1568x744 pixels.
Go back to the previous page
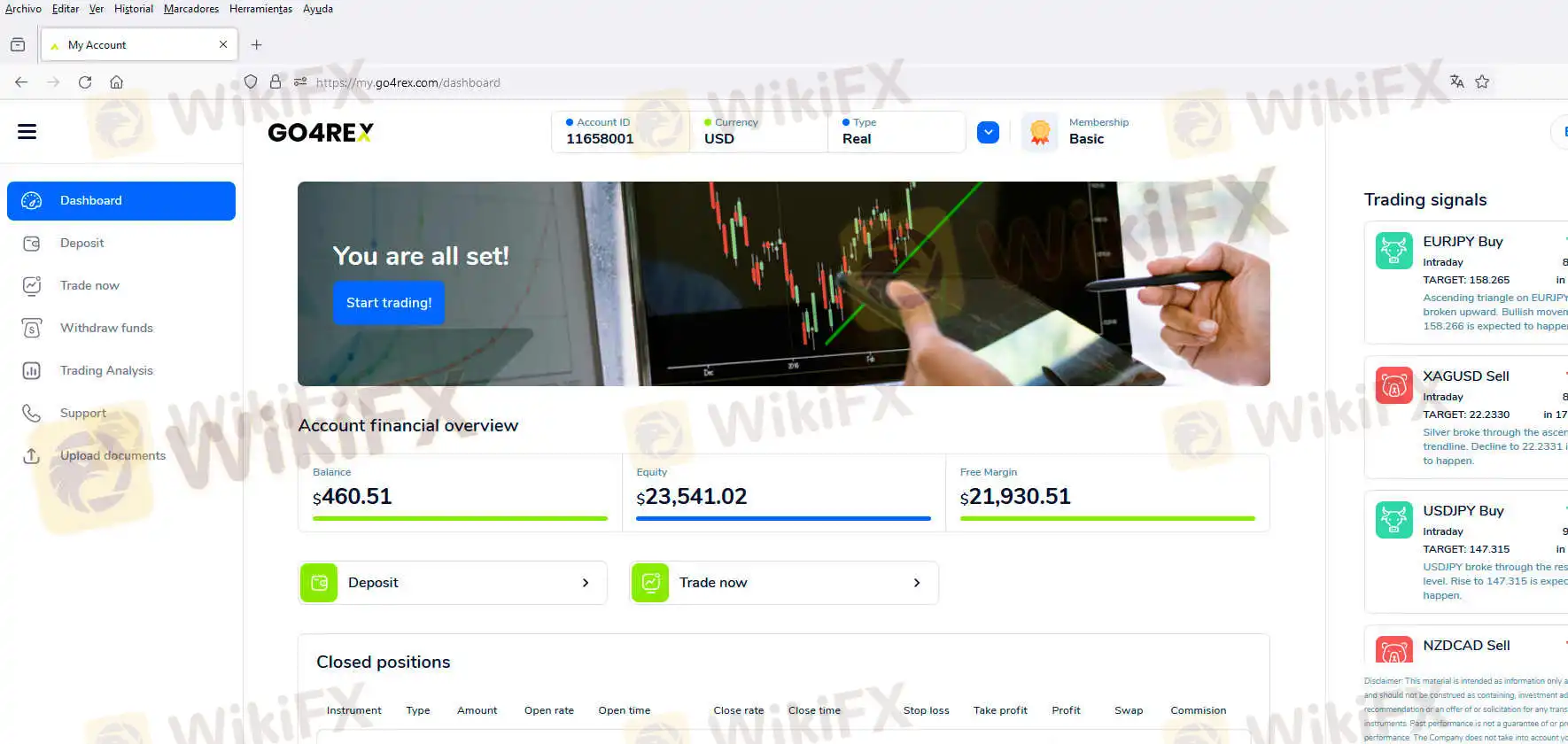21,82
